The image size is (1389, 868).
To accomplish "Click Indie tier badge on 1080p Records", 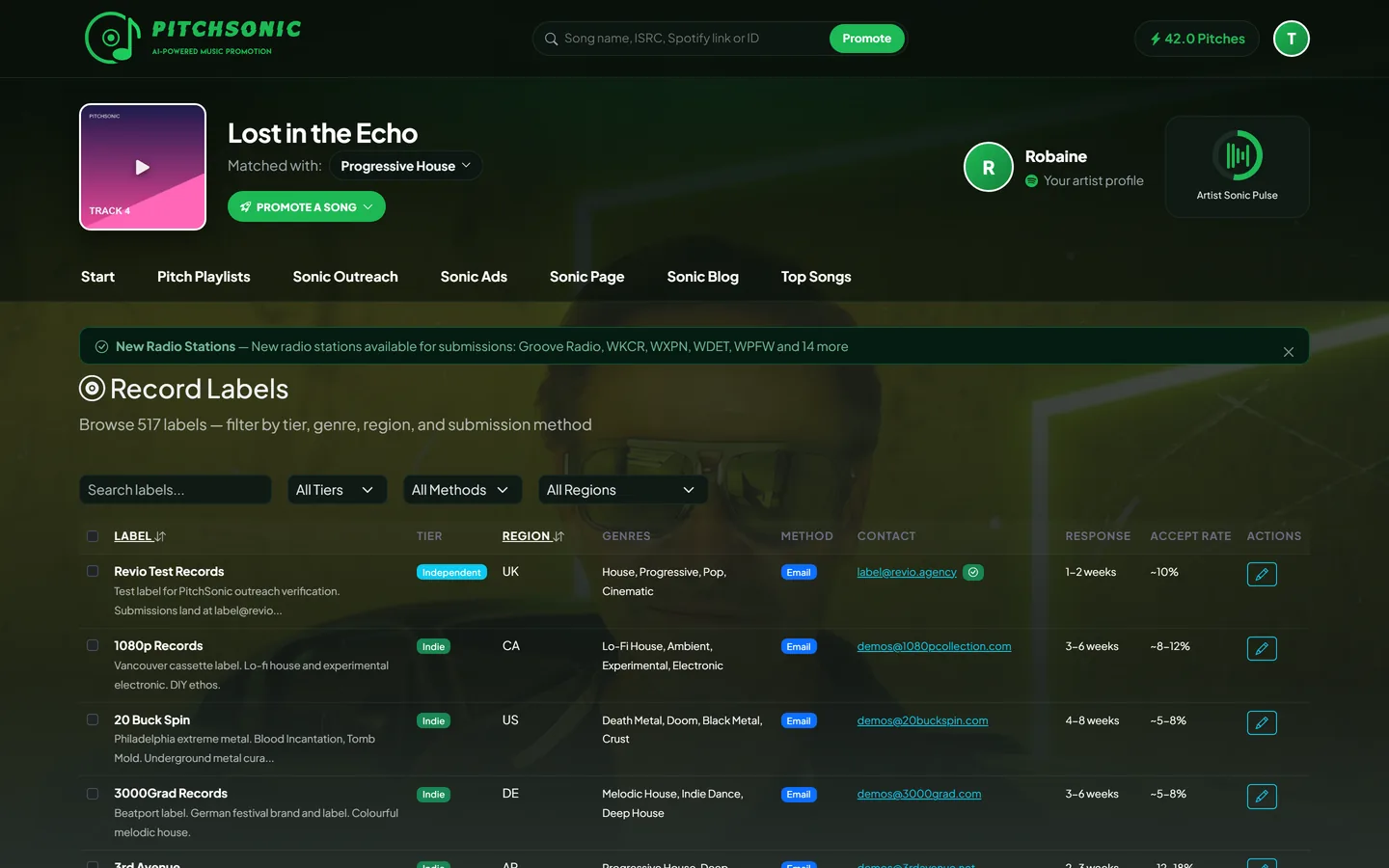I will tap(433, 647).
